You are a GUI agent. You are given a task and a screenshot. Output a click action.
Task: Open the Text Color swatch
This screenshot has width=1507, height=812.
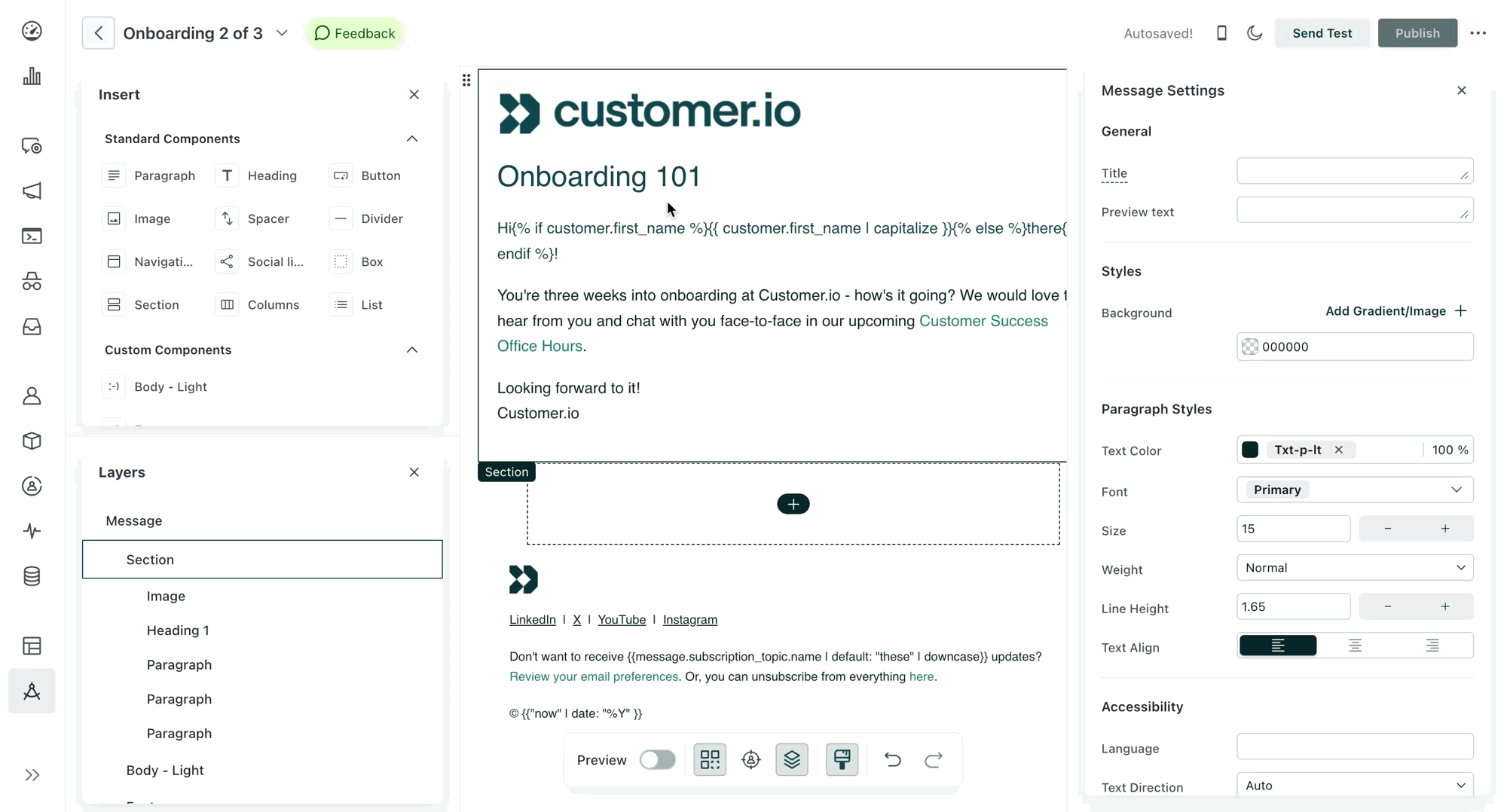point(1250,450)
